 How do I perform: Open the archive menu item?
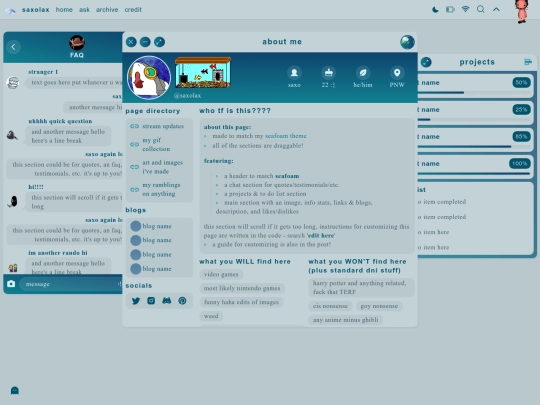coord(107,10)
